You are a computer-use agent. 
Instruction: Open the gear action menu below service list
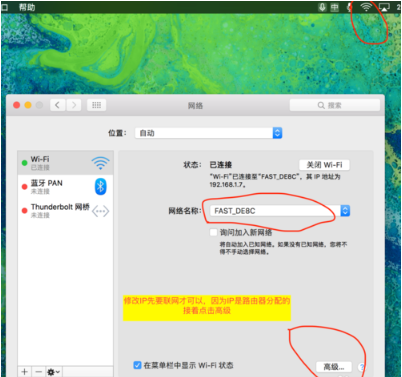coord(54,372)
